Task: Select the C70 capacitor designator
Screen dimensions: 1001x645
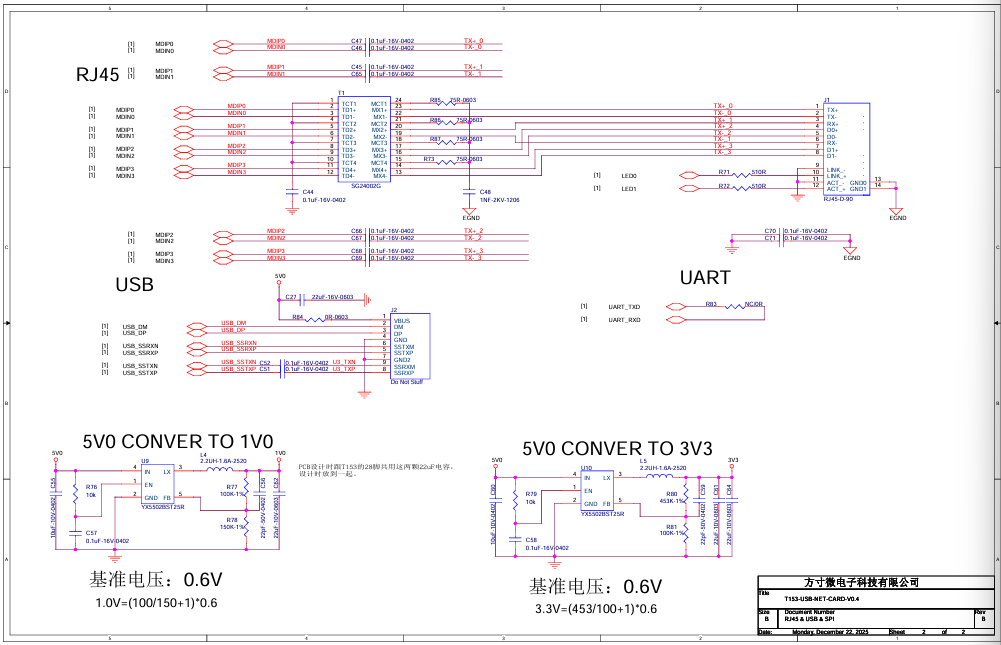Action: click(771, 231)
